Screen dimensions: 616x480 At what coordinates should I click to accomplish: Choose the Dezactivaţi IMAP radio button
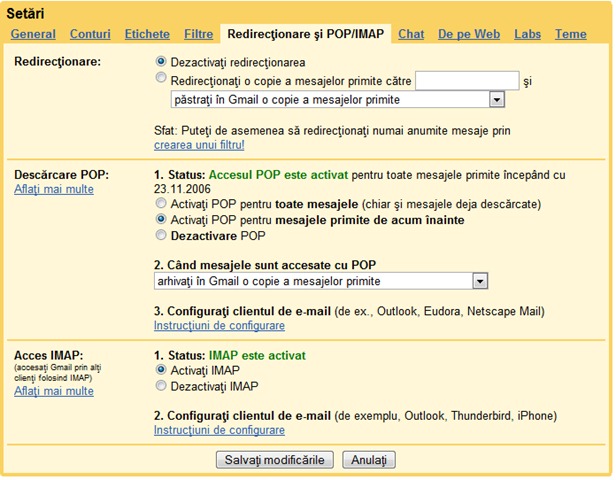click(161, 386)
